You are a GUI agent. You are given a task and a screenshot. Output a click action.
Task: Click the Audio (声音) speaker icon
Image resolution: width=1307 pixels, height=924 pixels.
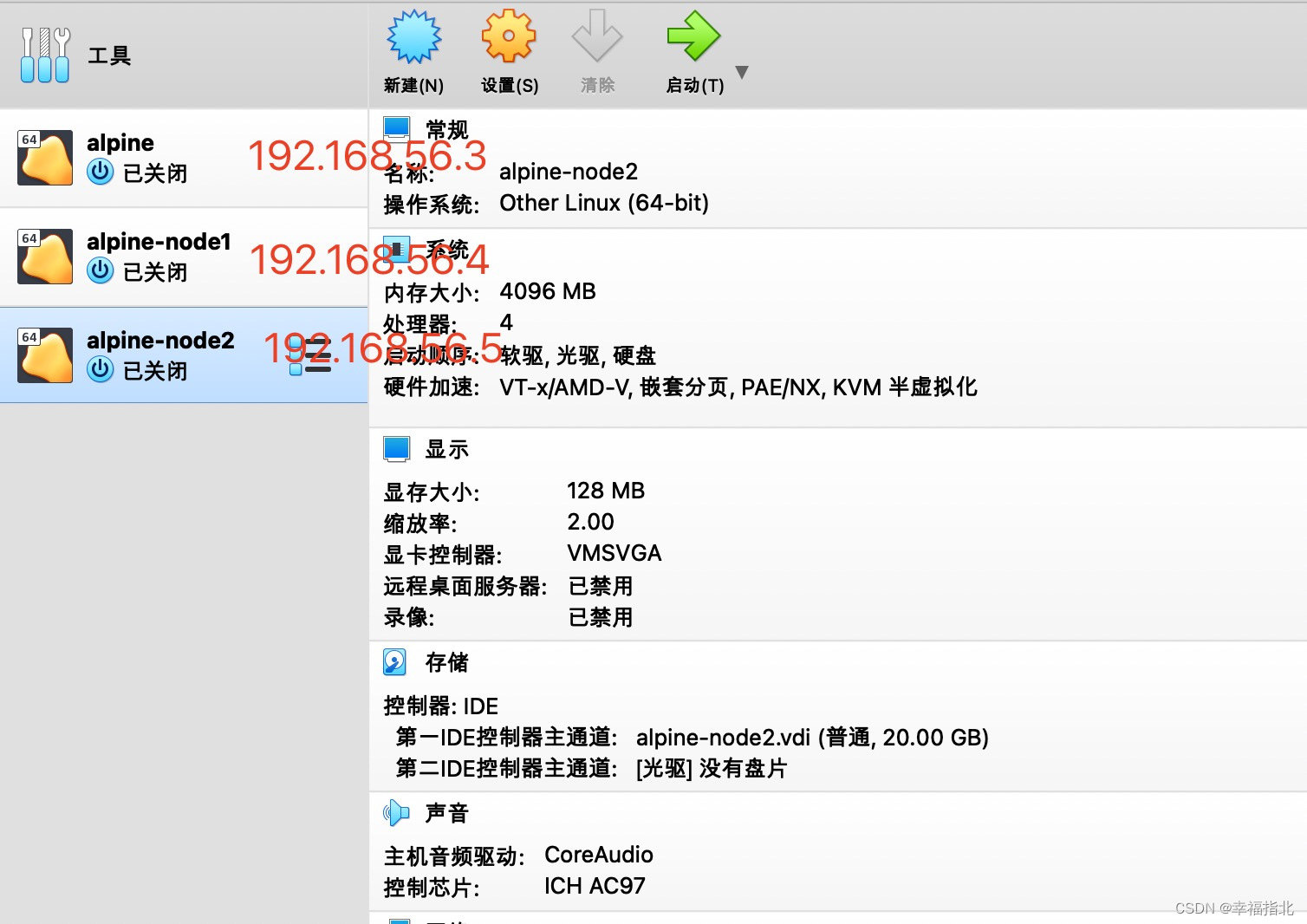(396, 813)
